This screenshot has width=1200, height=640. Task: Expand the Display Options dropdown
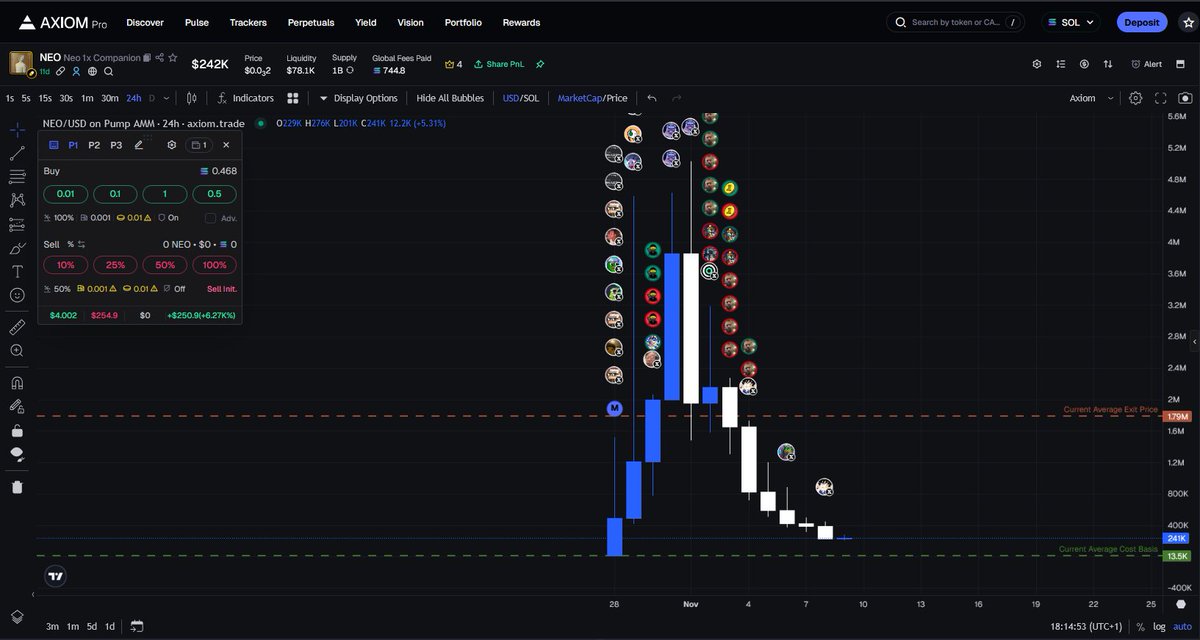point(358,98)
